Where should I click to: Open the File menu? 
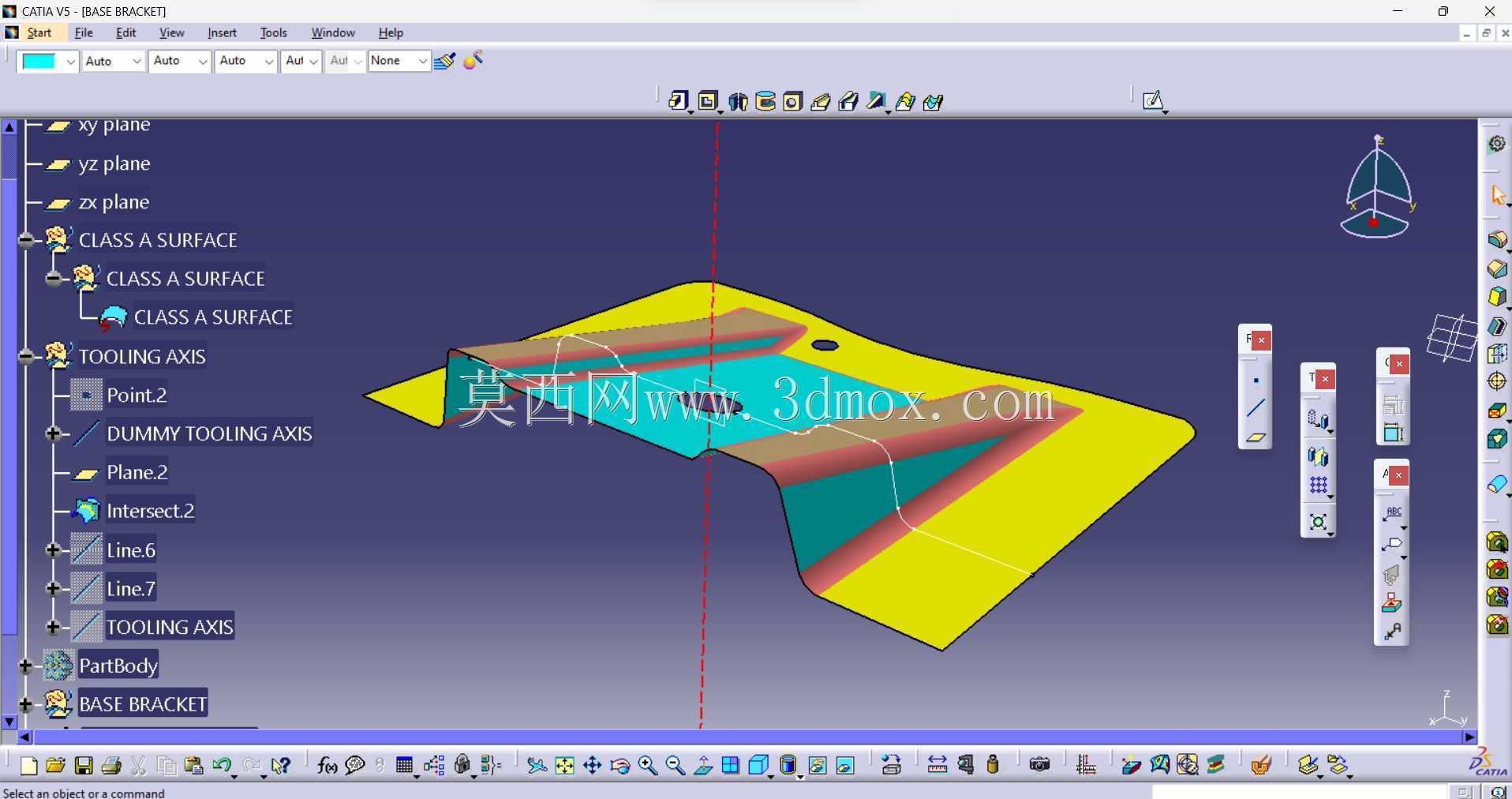pyautogui.click(x=84, y=32)
